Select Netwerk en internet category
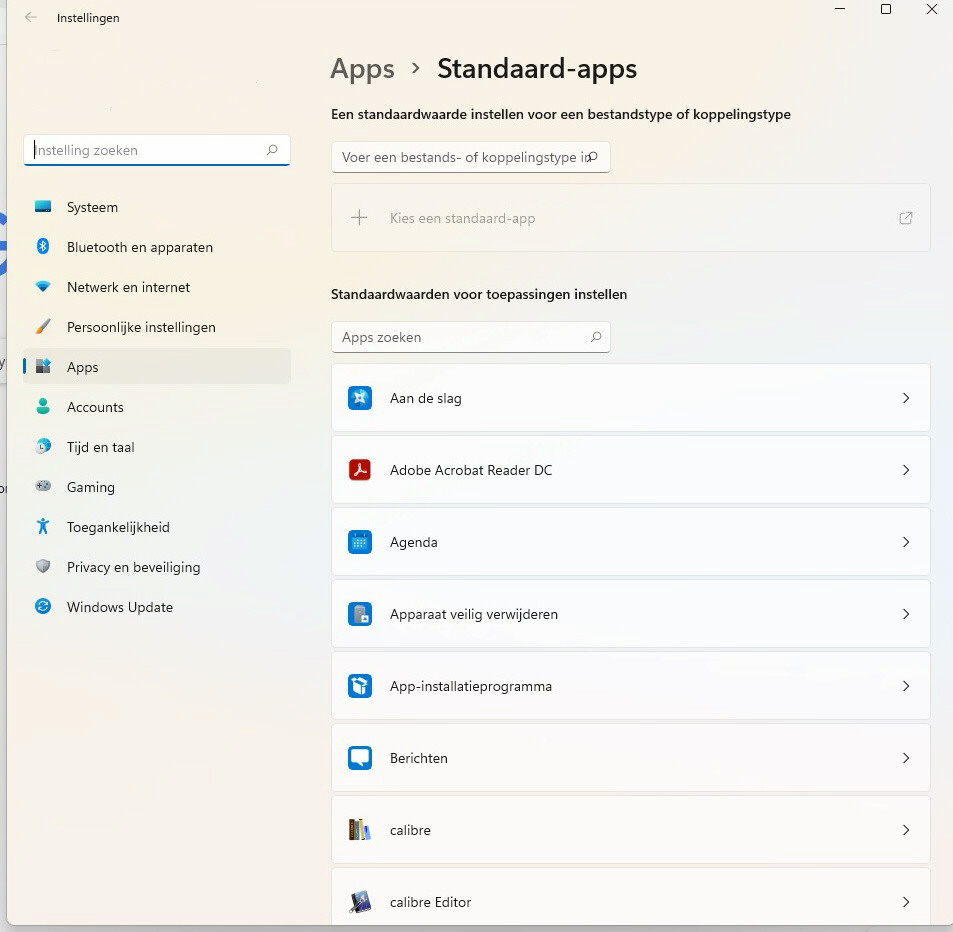 tap(157, 287)
